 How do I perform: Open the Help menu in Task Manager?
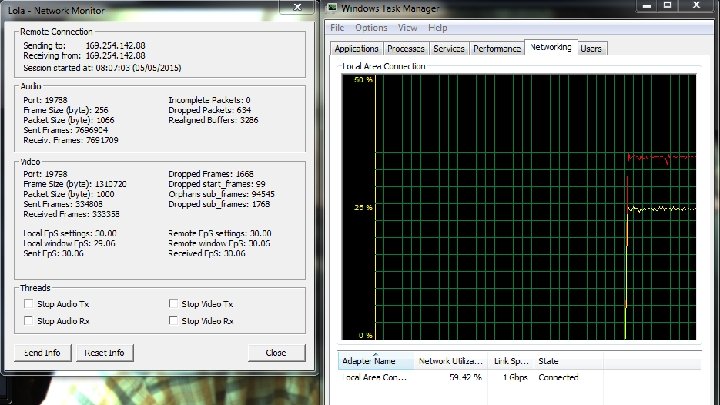coord(438,28)
